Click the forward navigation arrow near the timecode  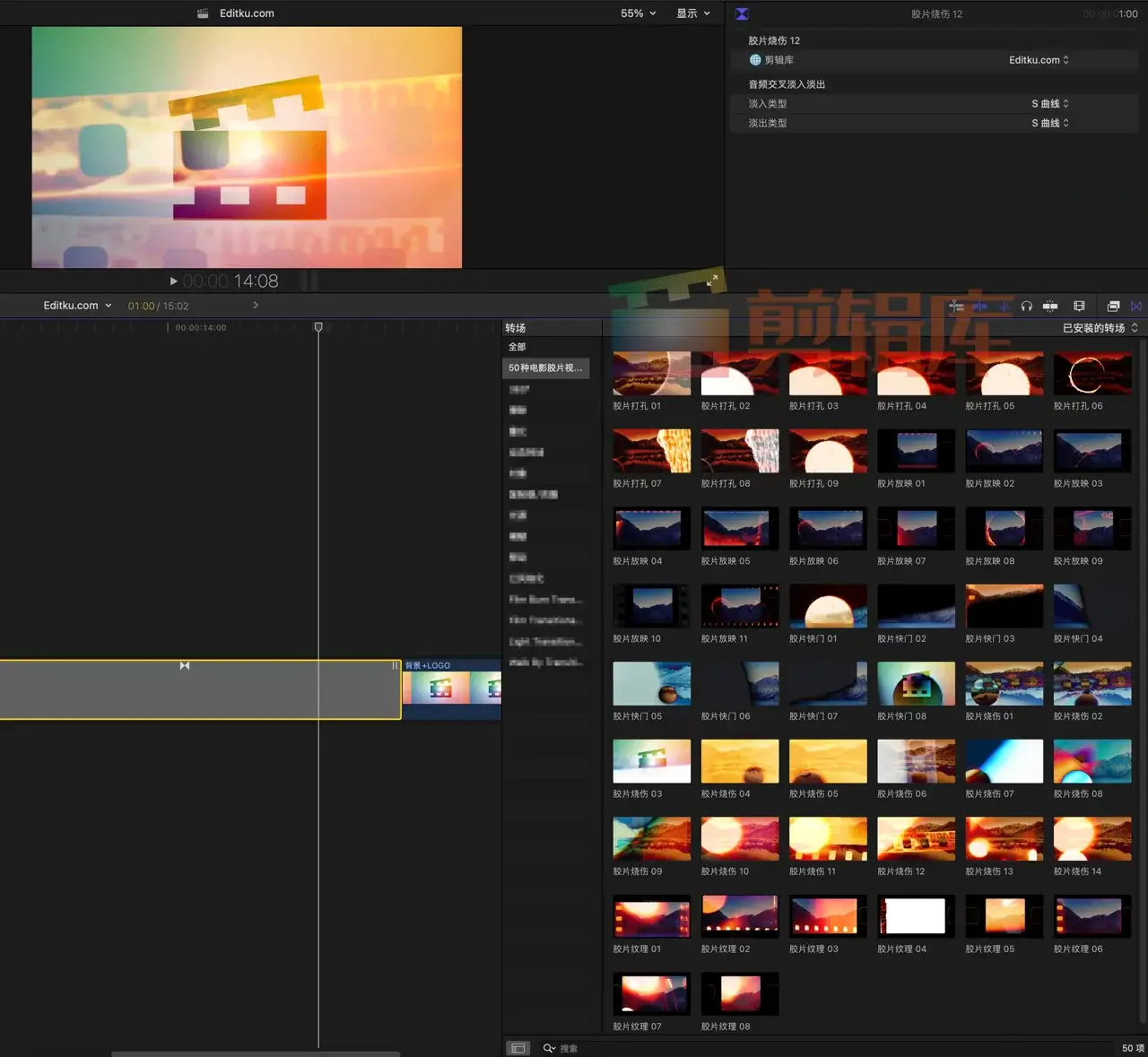tap(256, 305)
